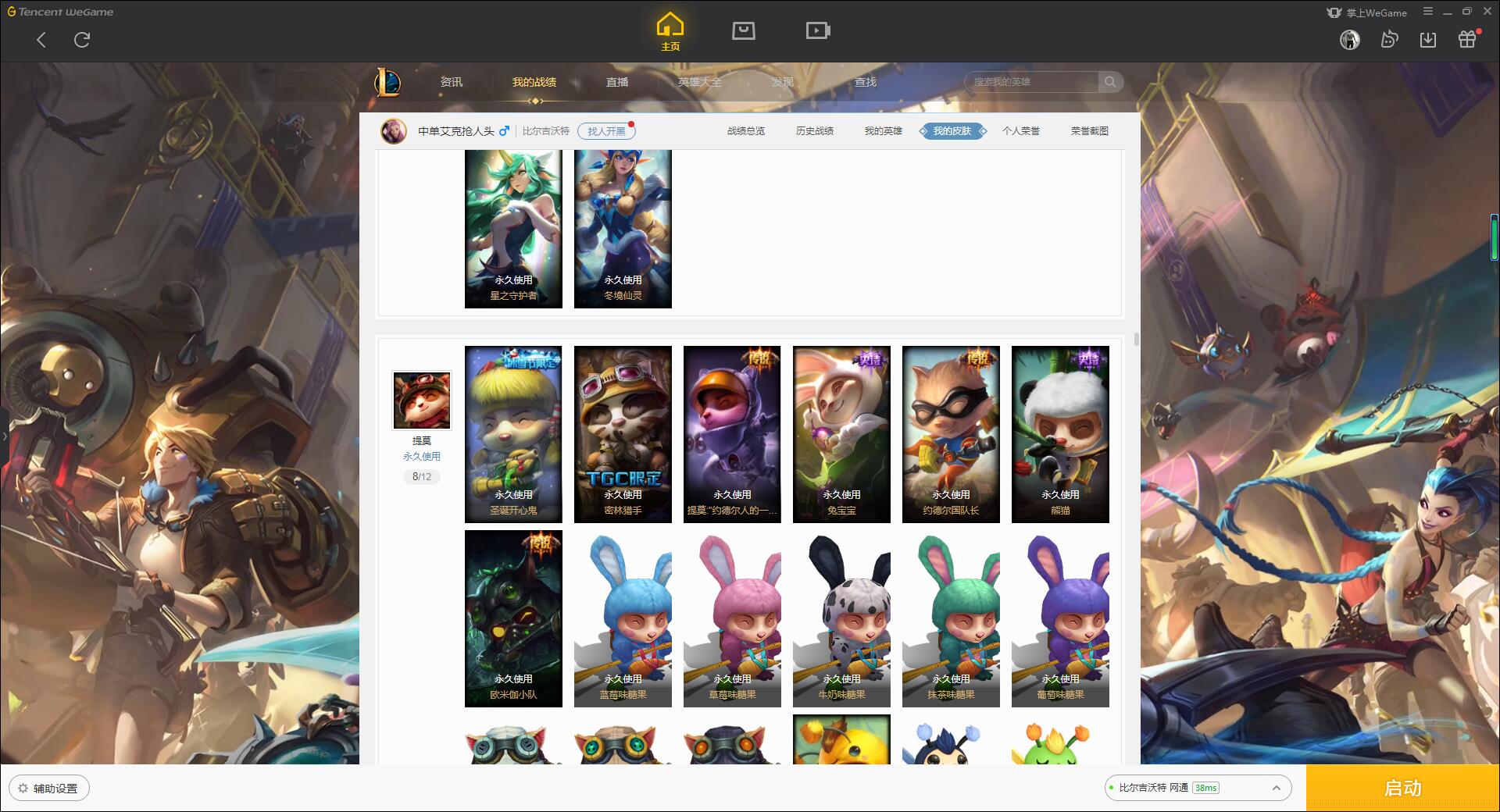Screen dimensions: 1500x812
Task: Open the 星之守护者 skin card
Action: click(x=513, y=229)
